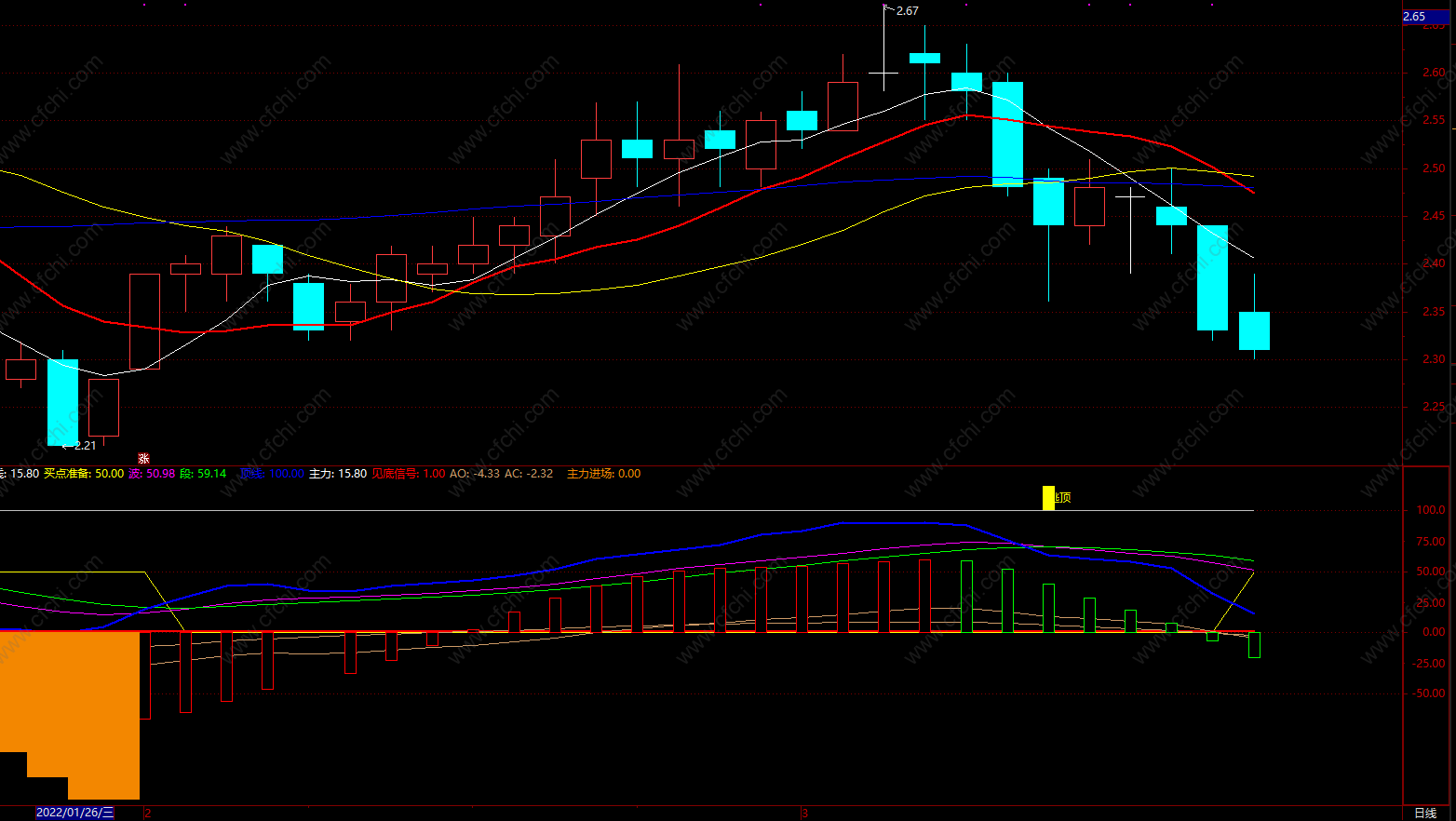Click the 日线 period label
Image resolution: width=1456 pixels, height=821 pixels.
(x=1425, y=813)
